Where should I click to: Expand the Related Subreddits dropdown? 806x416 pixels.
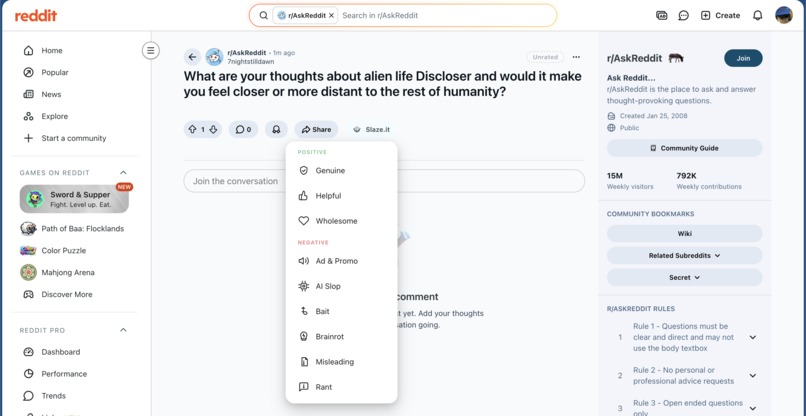(x=685, y=256)
